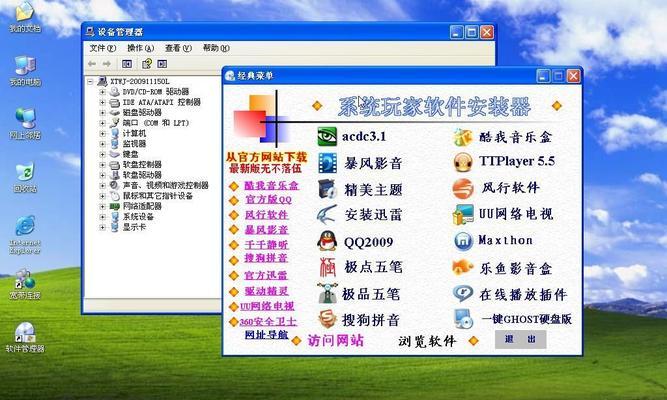Follow the 官方版QQ link
This screenshot has height=400, width=667.
[x=268, y=200]
